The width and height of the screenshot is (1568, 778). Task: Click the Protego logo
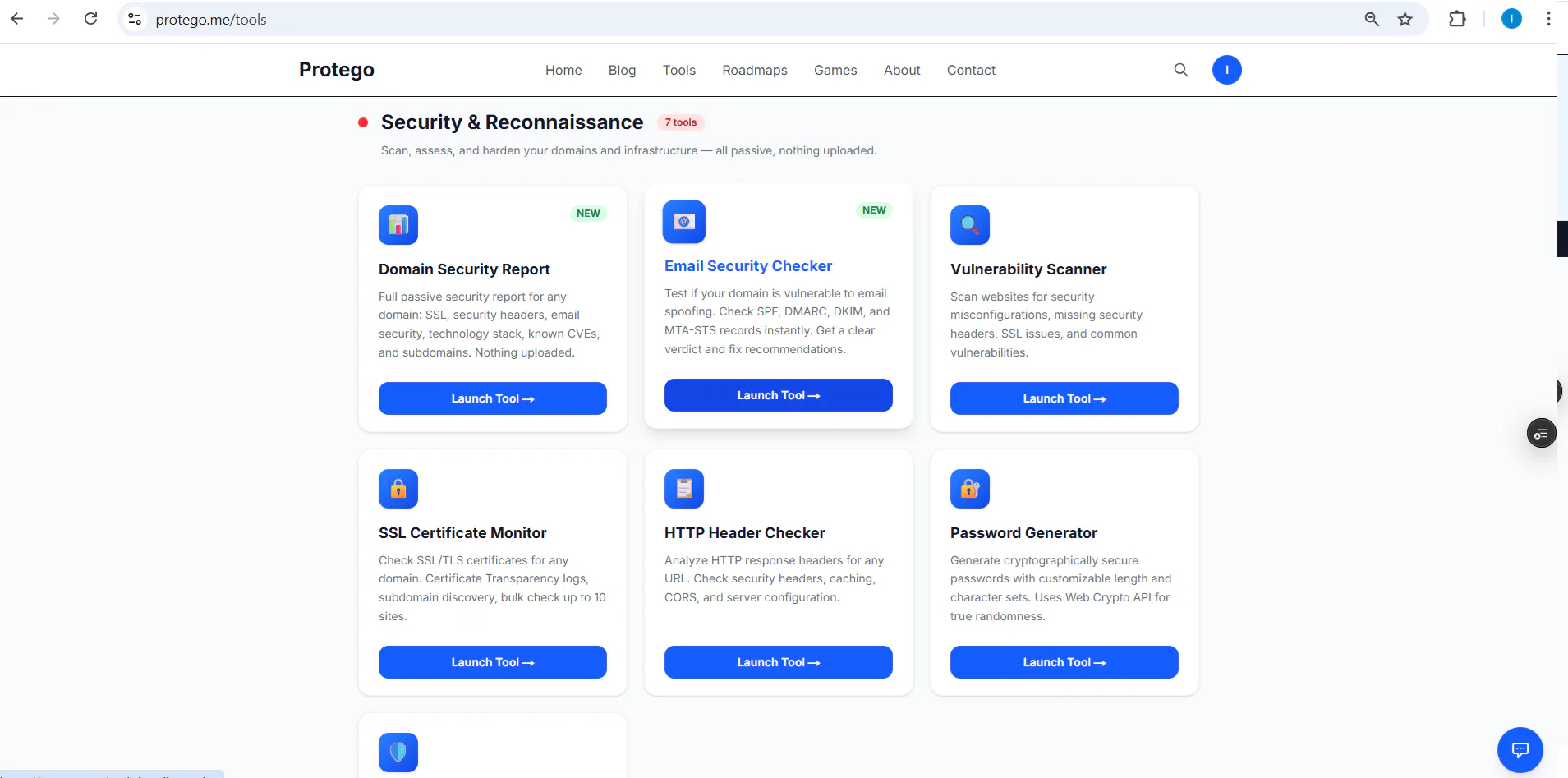(337, 70)
